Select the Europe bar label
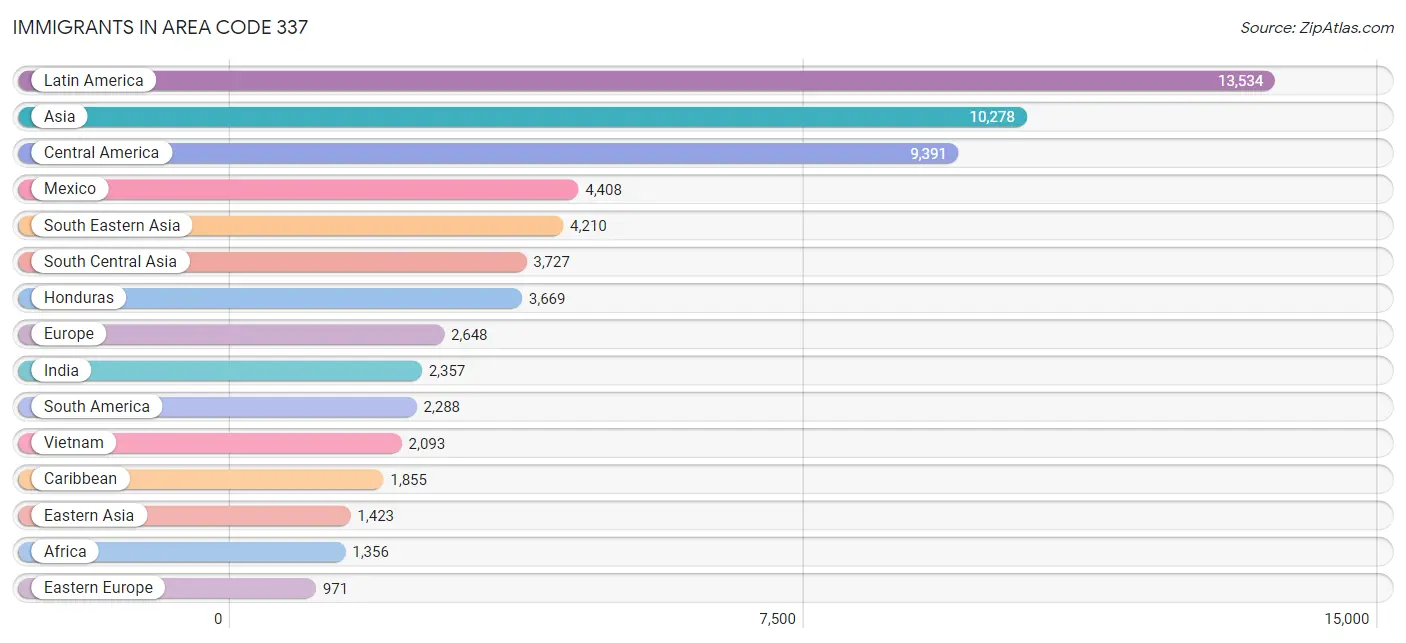Image resolution: width=1406 pixels, height=643 pixels. click(68, 334)
